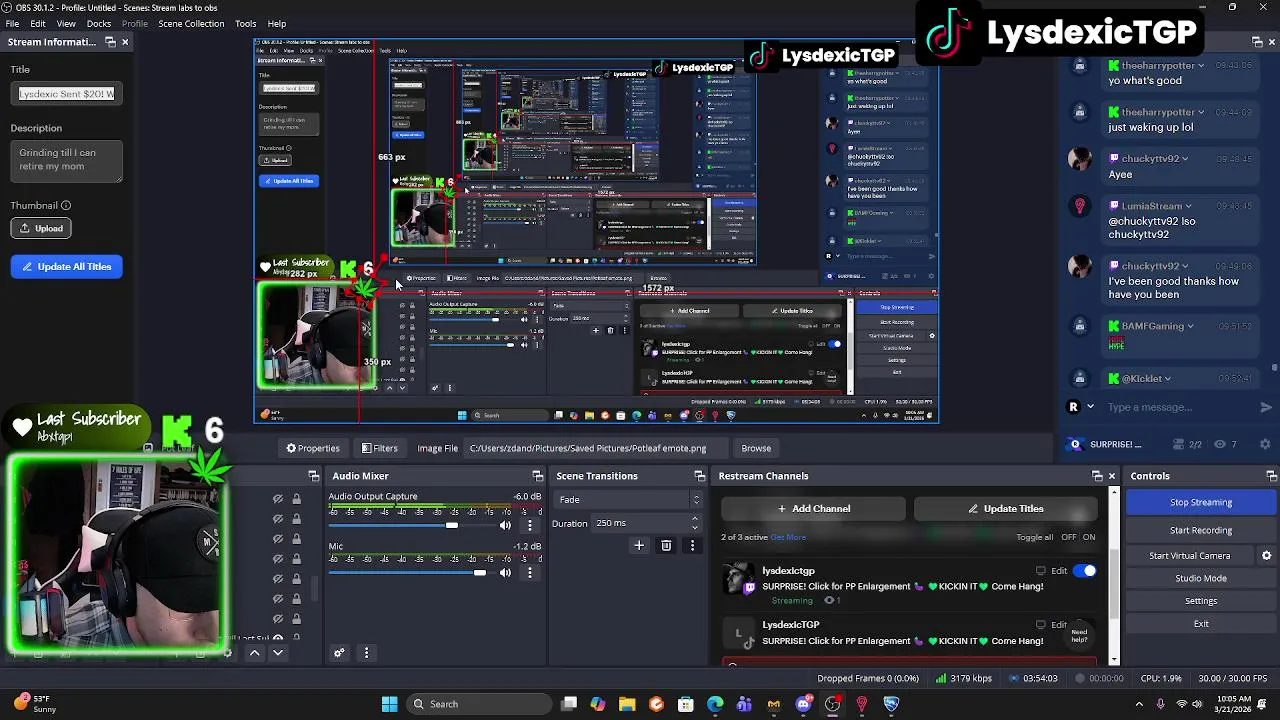Image resolution: width=1280 pixels, height=720 pixels.
Task: Mute the Mic speaker icon
Action: click(x=505, y=573)
